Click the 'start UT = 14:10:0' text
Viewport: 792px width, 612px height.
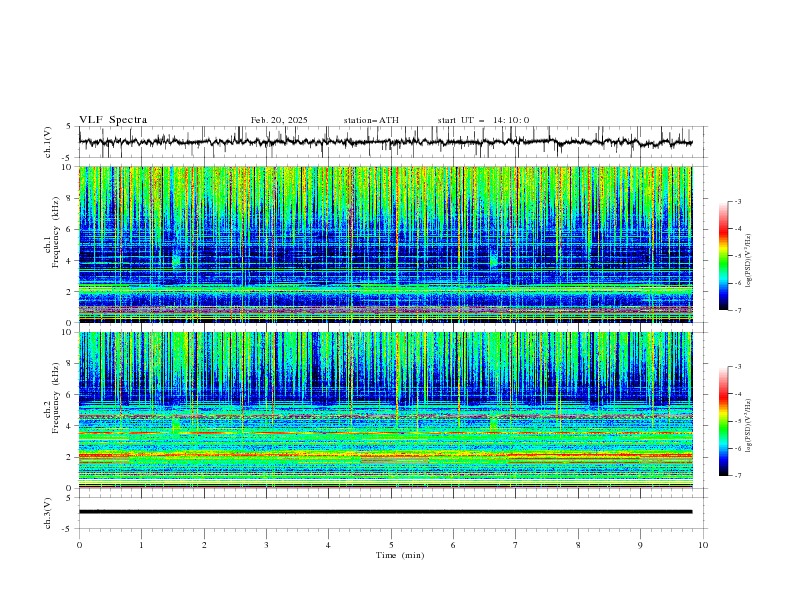(483, 120)
